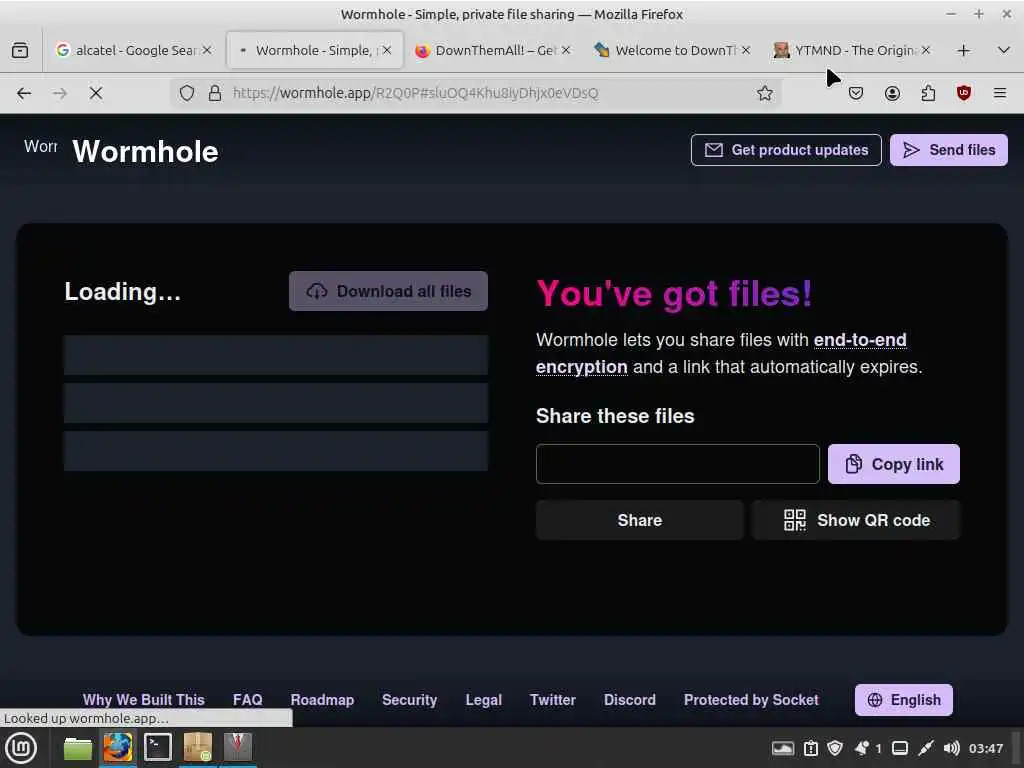Click the Share button
This screenshot has width=1024, height=768.
(639, 520)
